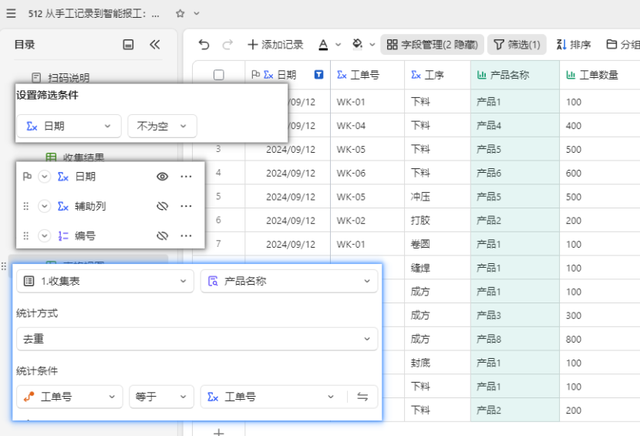This screenshot has height=436, width=640.
Task: Click the drag handle of 辅助列 row
Action: tap(26, 206)
